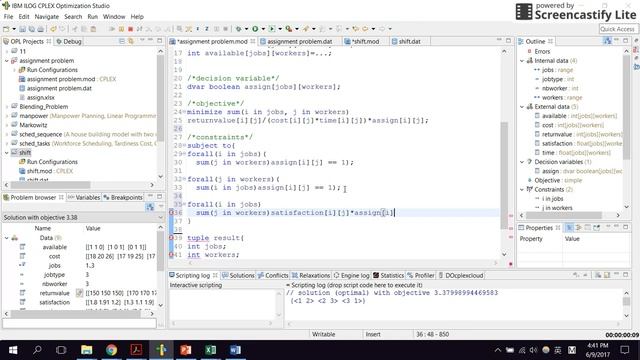The width and height of the screenshot is (640, 360).
Task: Click the red Stop/Terminate toolbar icon
Action: [x=131, y=29]
